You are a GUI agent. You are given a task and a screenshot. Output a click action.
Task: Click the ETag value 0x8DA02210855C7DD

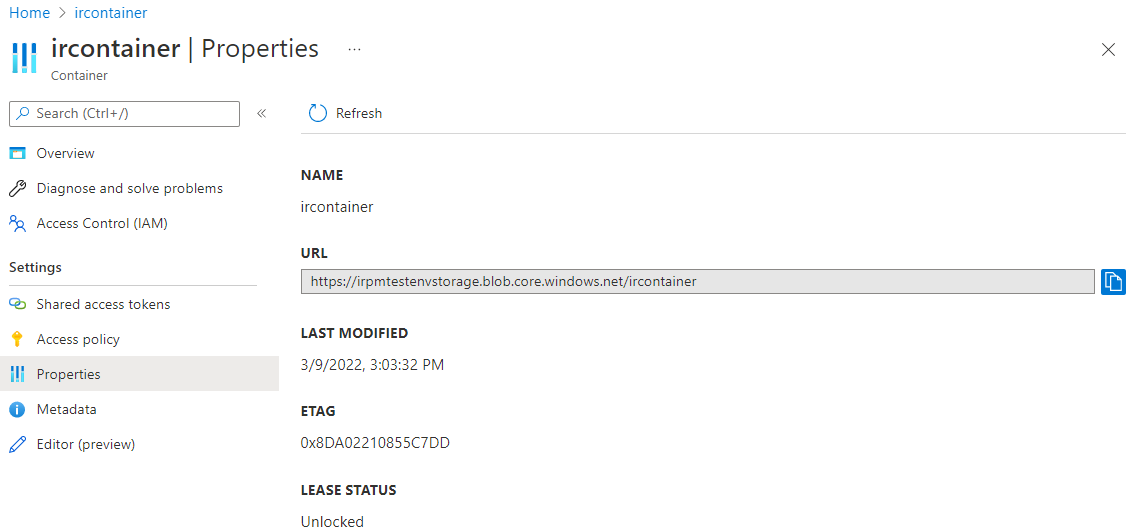point(375,443)
